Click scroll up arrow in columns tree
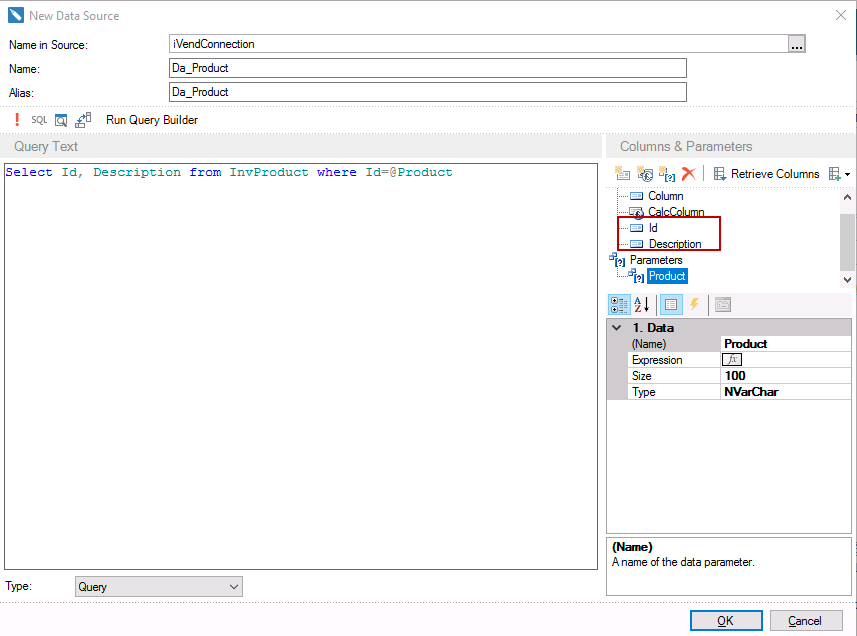This screenshot has width=857, height=636. click(847, 197)
